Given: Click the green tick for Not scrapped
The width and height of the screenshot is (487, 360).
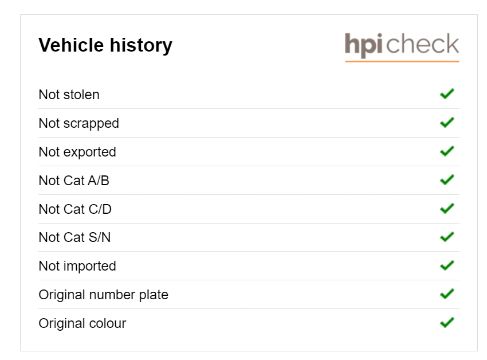Looking at the screenshot, I should click(x=447, y=123).
